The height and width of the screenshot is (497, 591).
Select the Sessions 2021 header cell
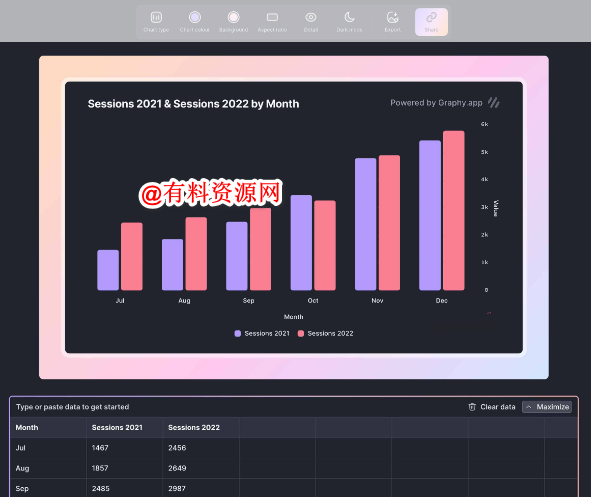click(x=124, y=427)
